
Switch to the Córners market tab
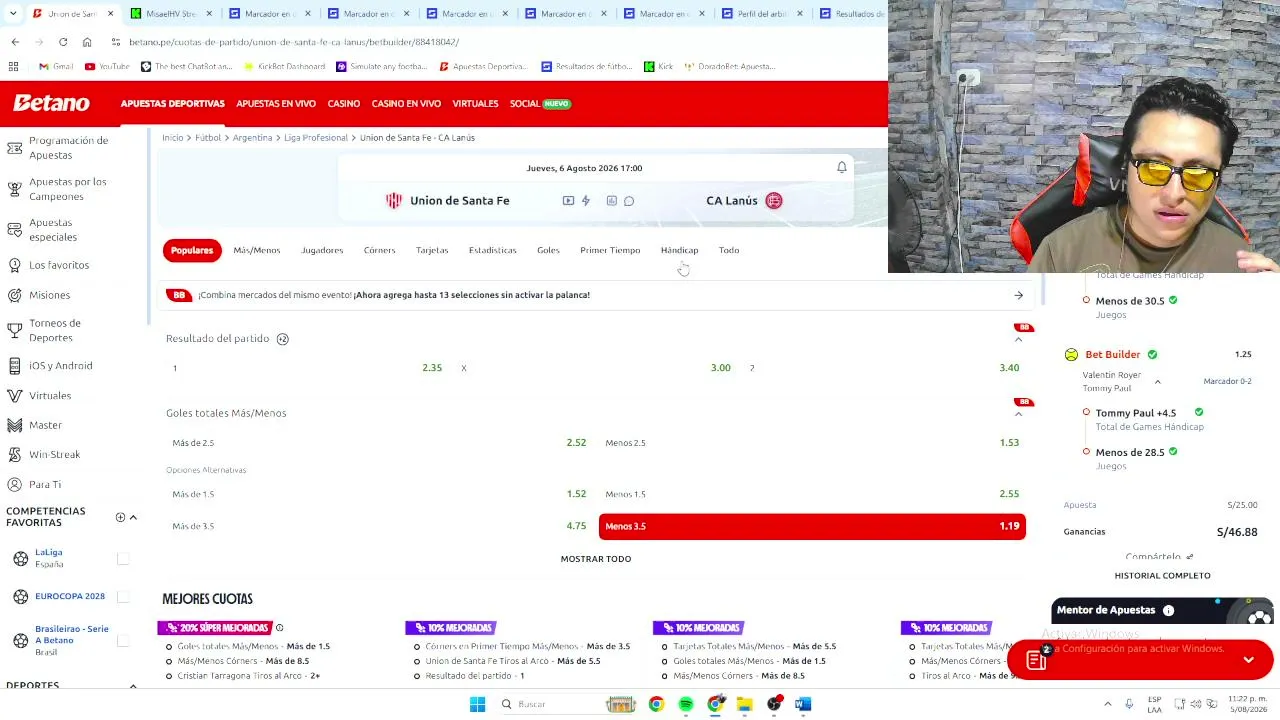coord(379,250)
